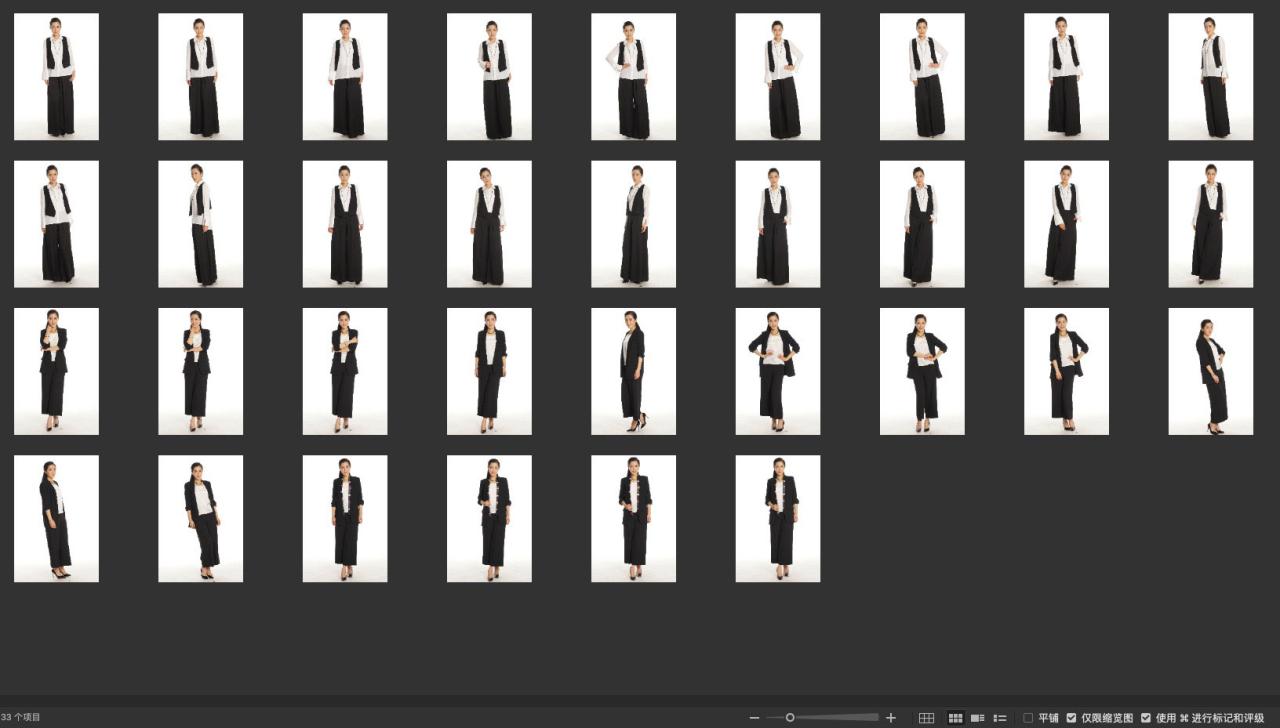The image size is (1280, 728).
Task: Enable the 平铺 checkbox
Action: click(1028, 718)
